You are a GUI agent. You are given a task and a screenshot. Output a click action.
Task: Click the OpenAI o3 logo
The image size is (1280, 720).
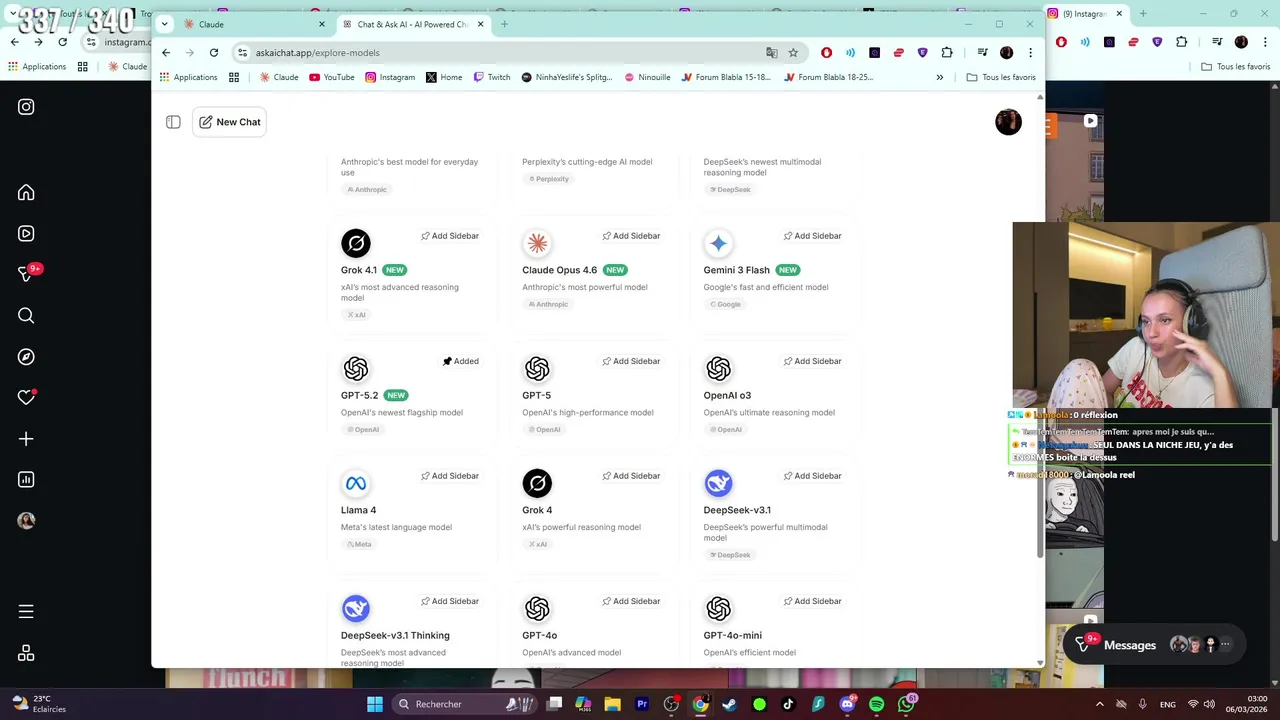[x=718, y=369]
